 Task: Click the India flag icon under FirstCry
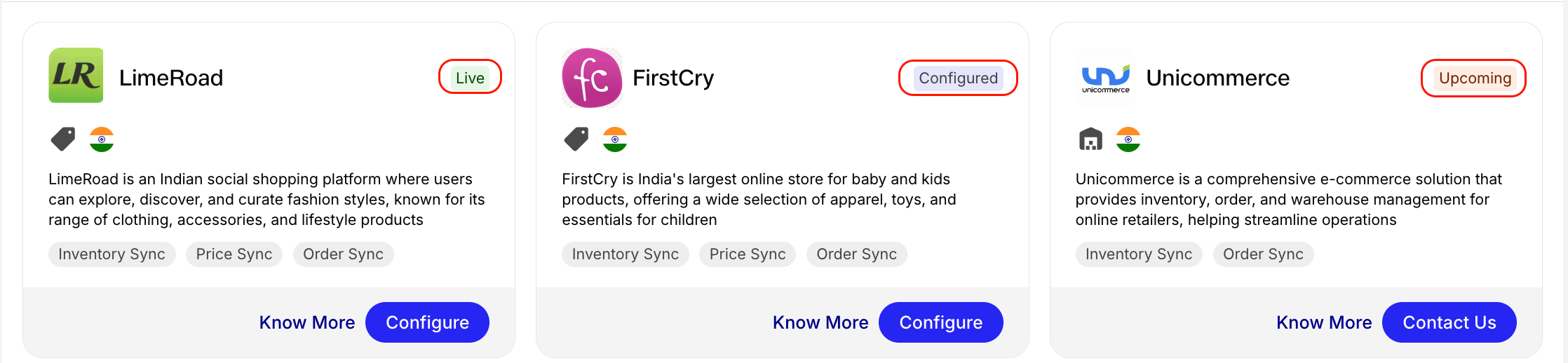pyautogui.click(x=615, y=139)
